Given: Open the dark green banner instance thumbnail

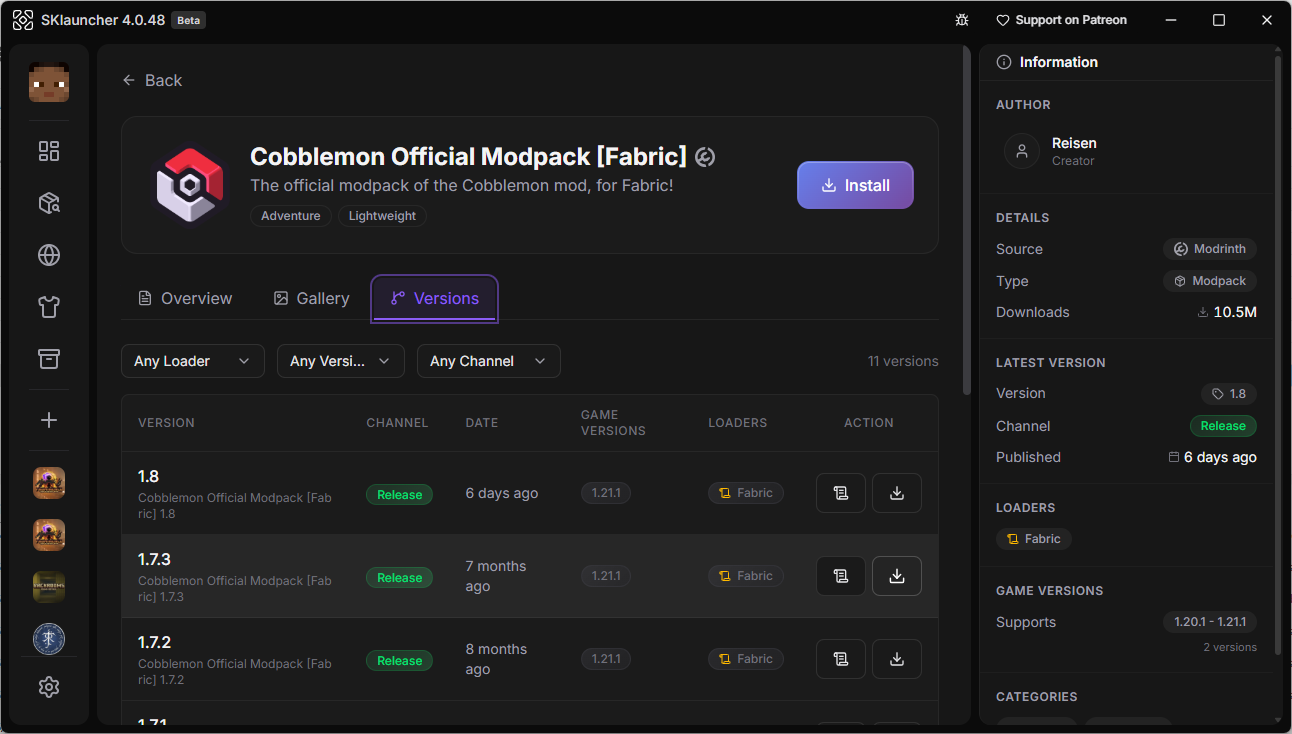Looking at the screenshot, I should (x=49, y=587).
